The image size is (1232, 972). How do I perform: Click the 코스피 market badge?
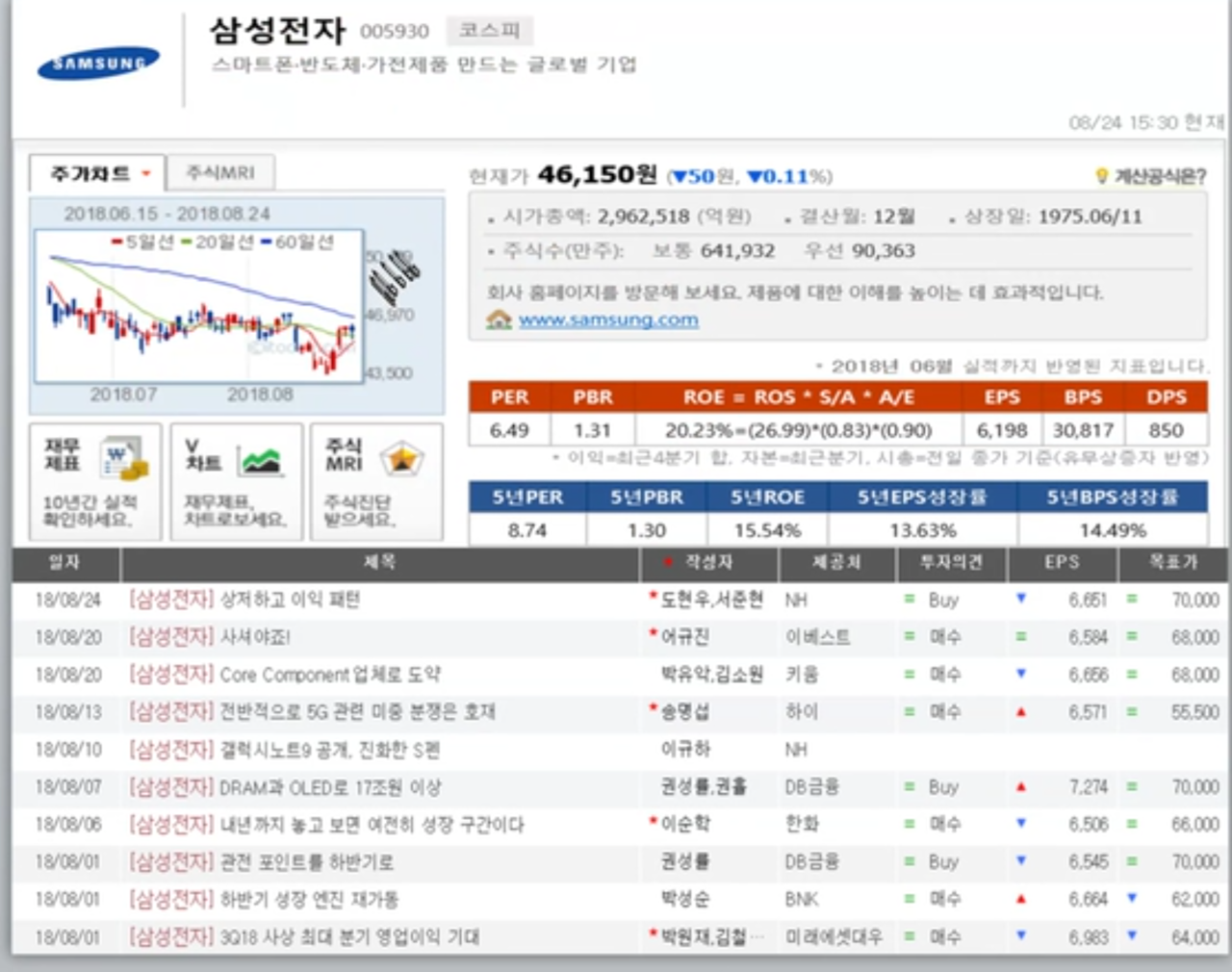click(489, 31)
